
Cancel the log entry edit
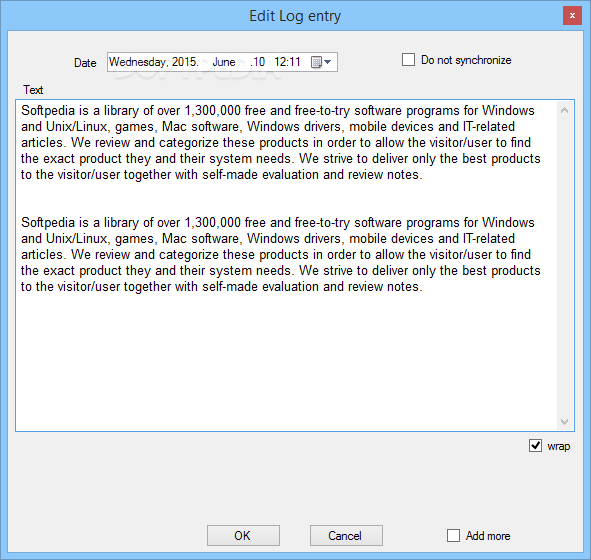click(x=346, y=536)
